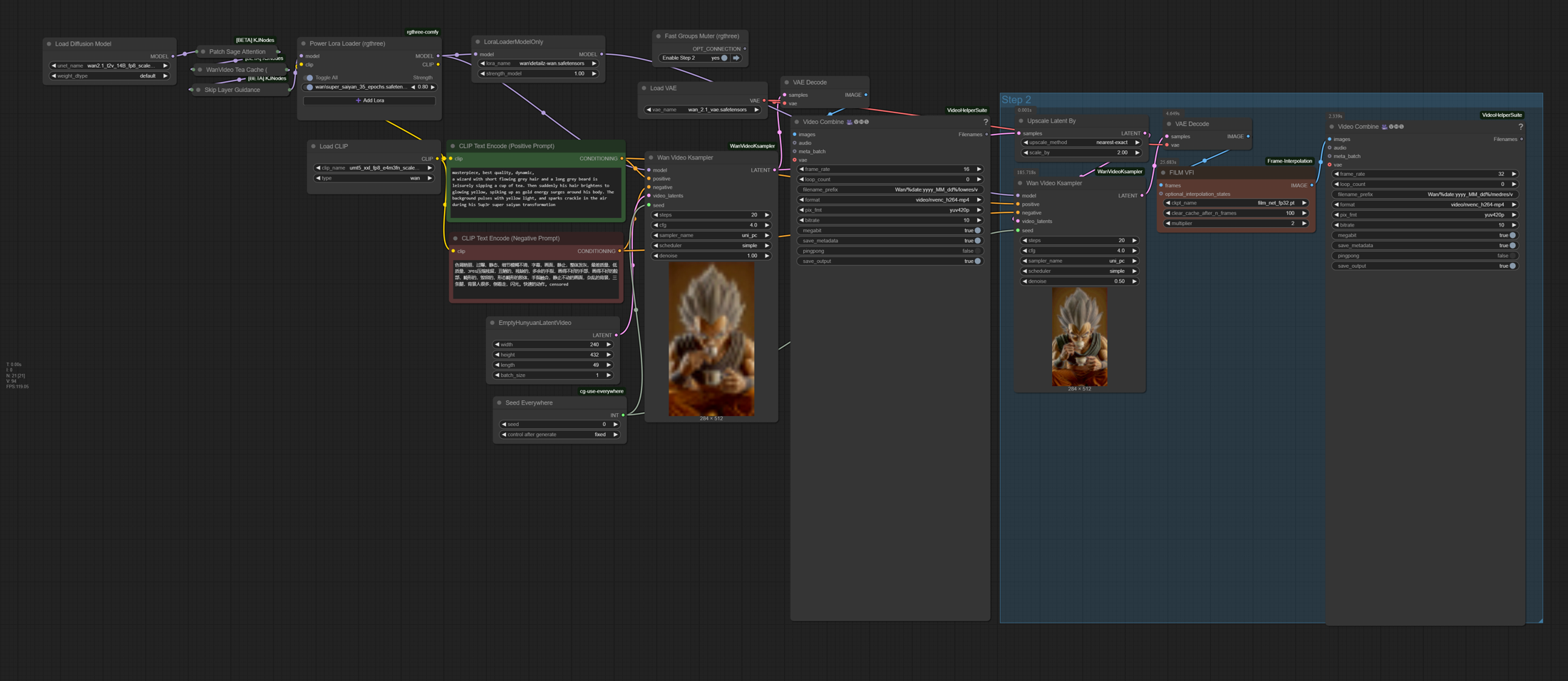Screen dimensions: 1568x681
Task: Click the Step 2 group title
Action: (x=1016, y=100)
